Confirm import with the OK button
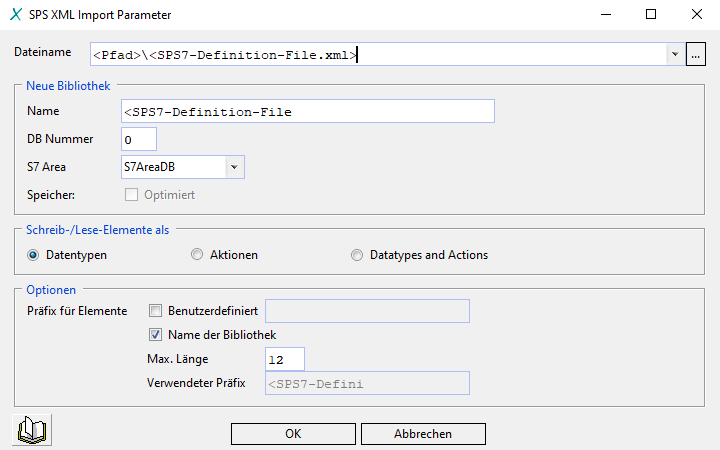Image resolution: width=720 pixels, height=450 pixels. coord(293,434)
